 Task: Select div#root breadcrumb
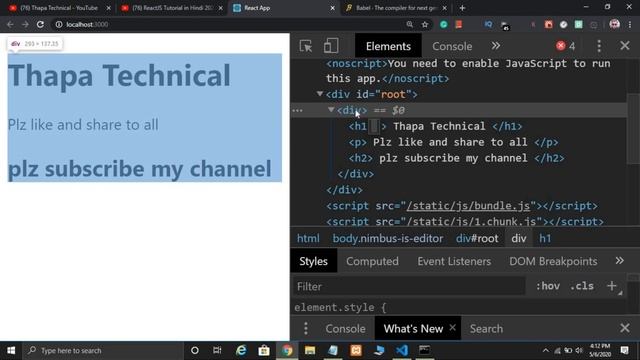coord(477,238)
